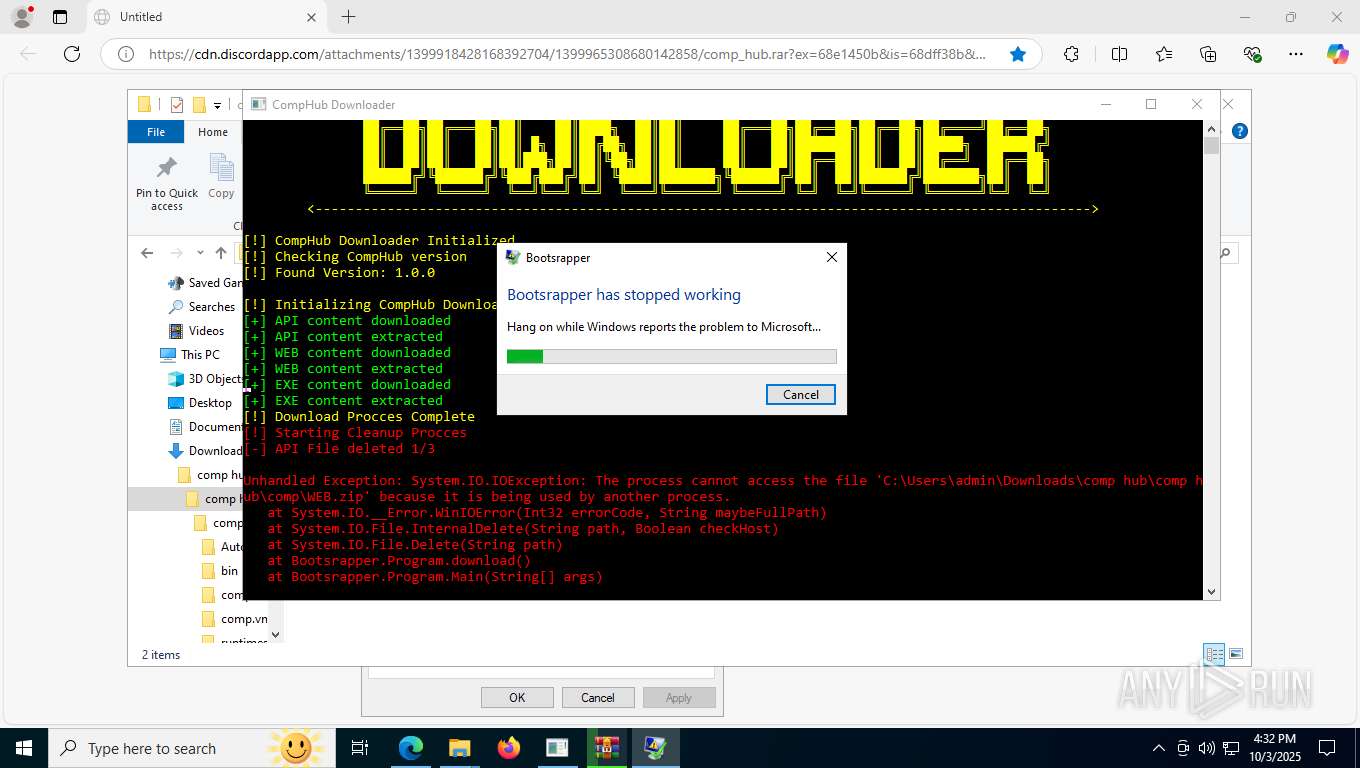Click the OK button in the background dialog
1360x768 pixels.
pos(517,698)
